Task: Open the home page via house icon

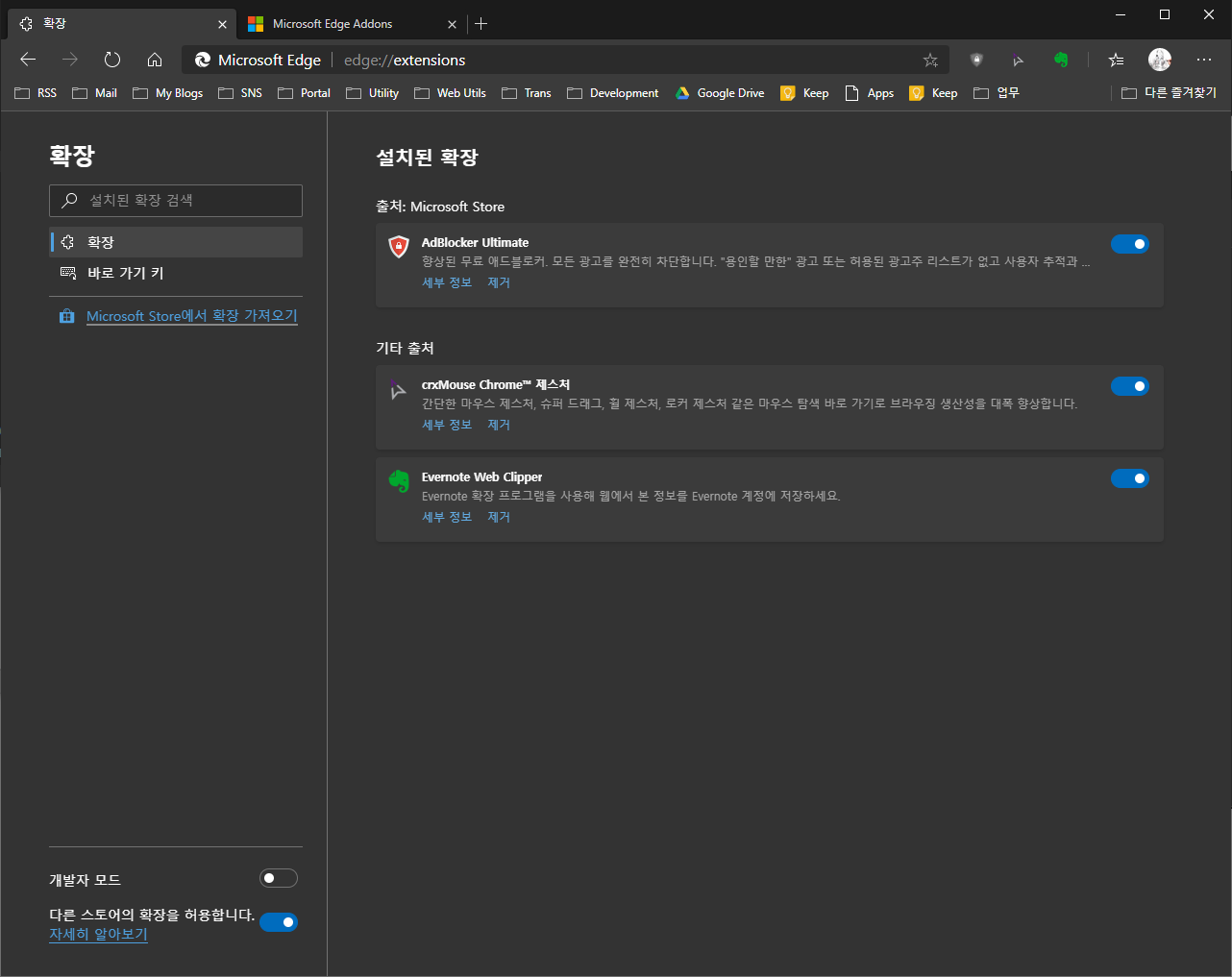Action: (155, 60)
